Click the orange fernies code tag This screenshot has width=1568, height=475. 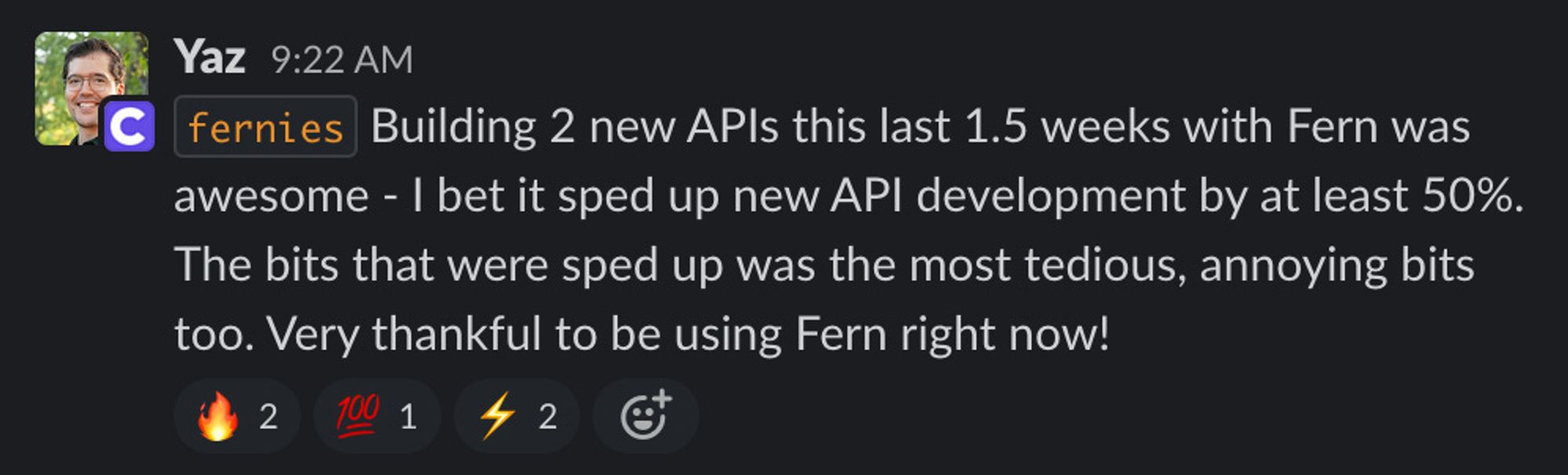tap(265, 127)
